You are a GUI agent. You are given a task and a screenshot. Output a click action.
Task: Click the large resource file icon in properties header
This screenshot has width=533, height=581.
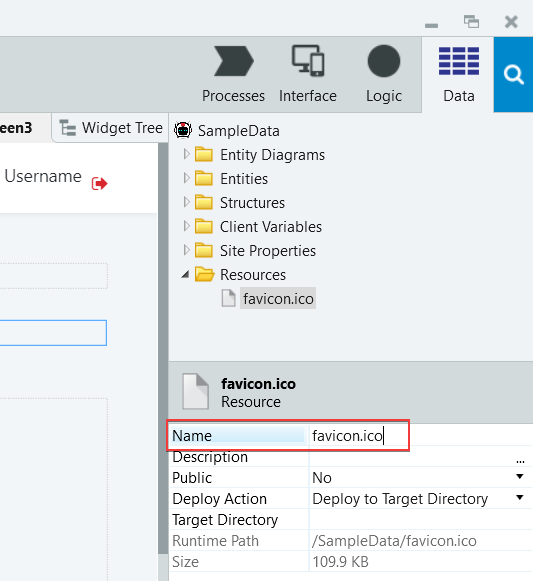click(195, 392)
